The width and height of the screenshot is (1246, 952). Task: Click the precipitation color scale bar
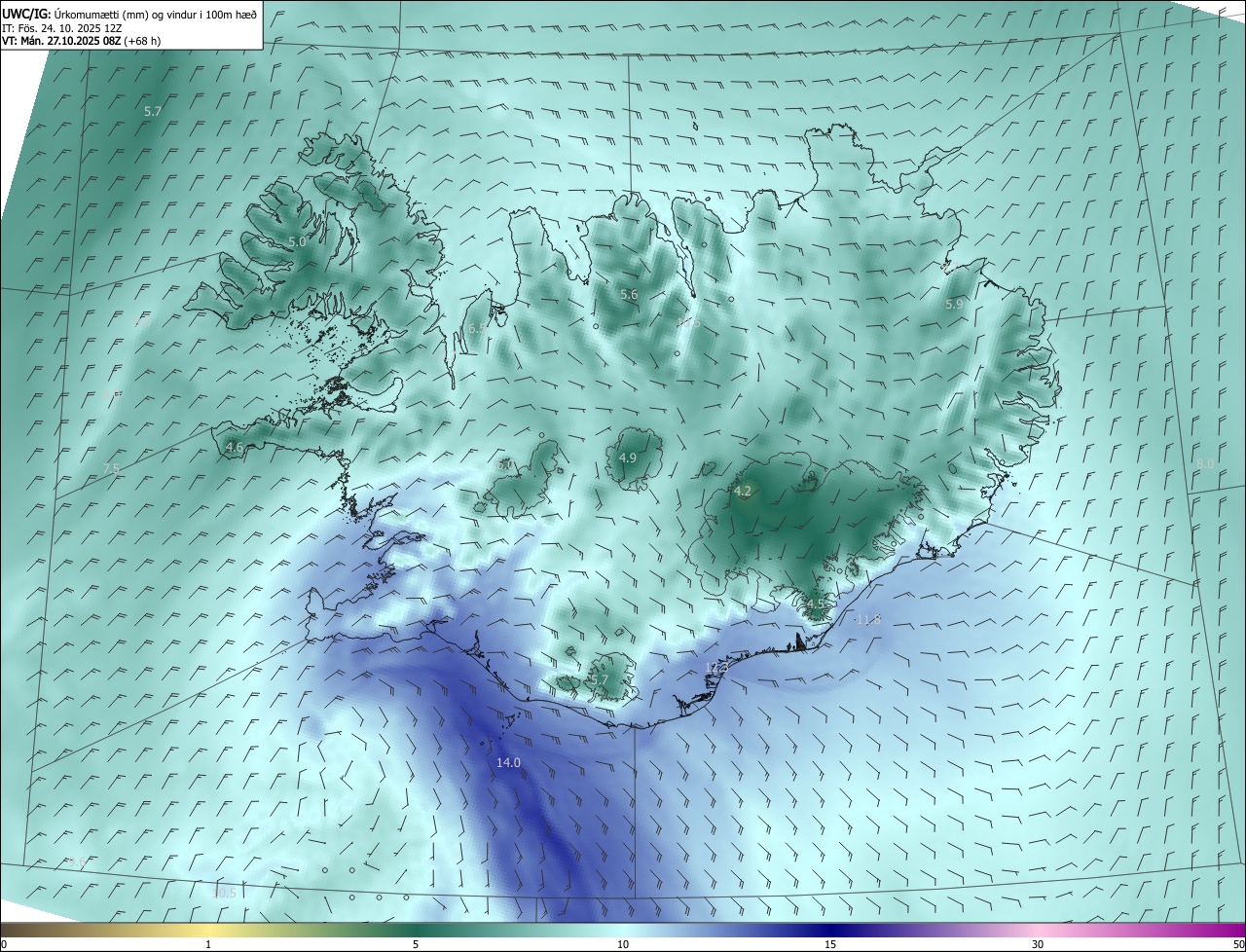tap(623, 930)
